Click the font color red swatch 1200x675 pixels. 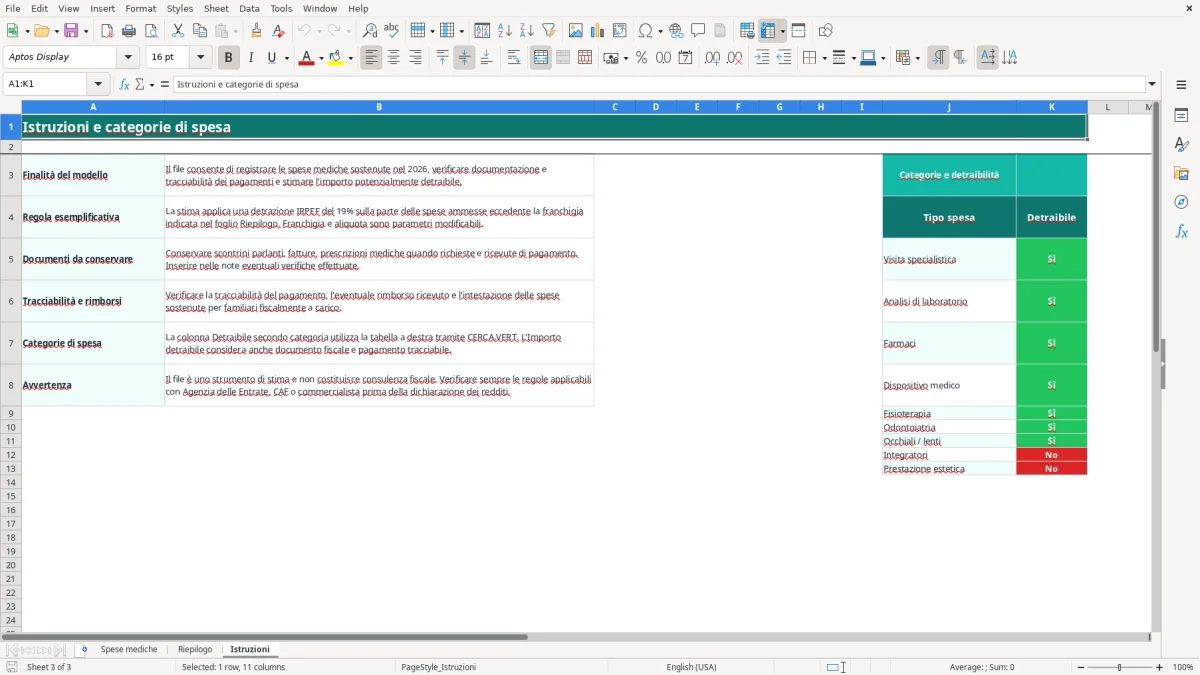(x=306, y=58)
